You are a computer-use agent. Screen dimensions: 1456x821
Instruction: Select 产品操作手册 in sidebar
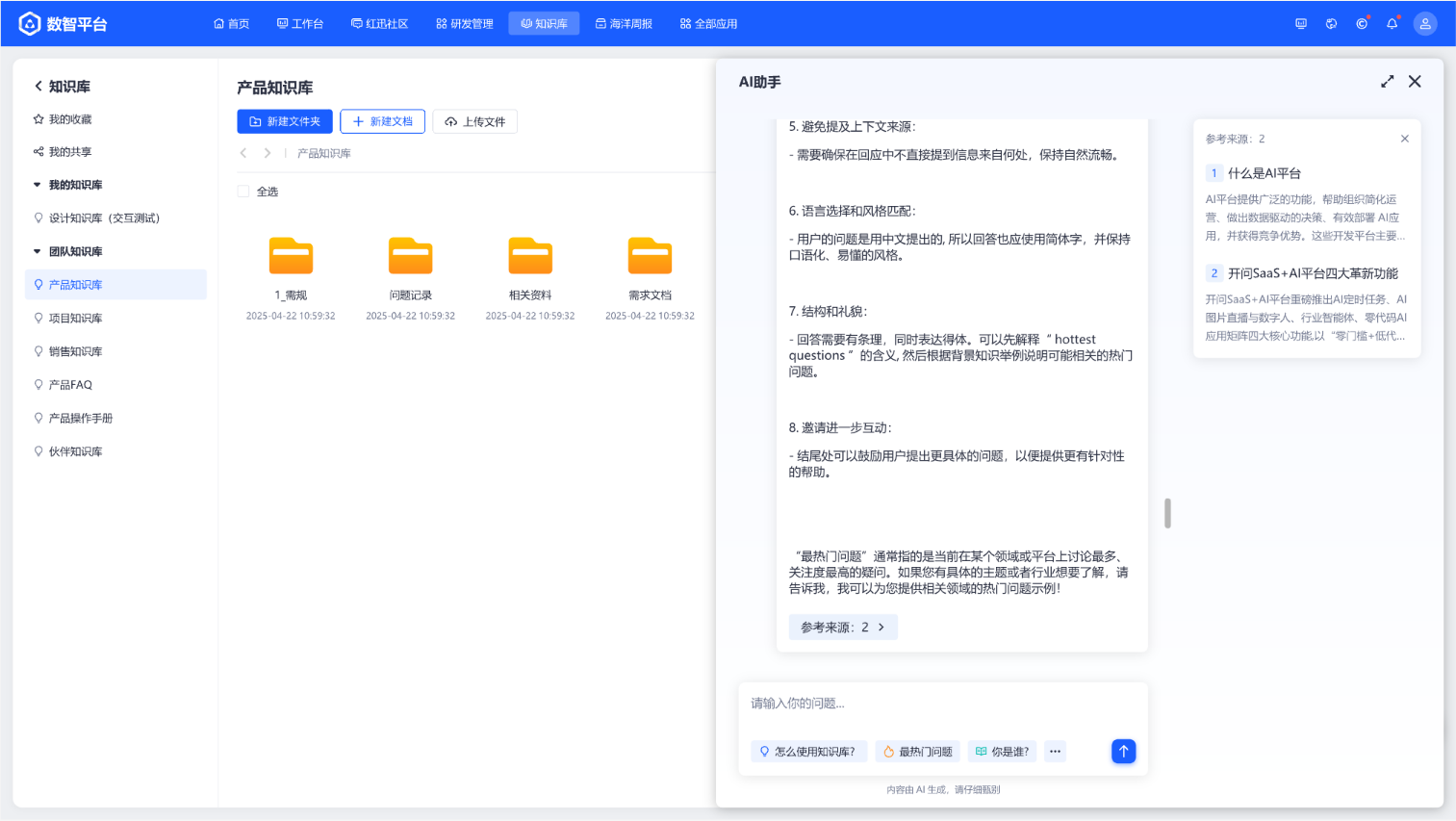point(115,419)
